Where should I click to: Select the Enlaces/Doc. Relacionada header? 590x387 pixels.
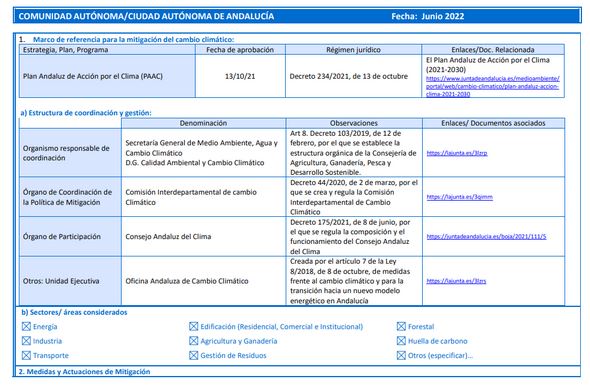[x=493, y=50]
